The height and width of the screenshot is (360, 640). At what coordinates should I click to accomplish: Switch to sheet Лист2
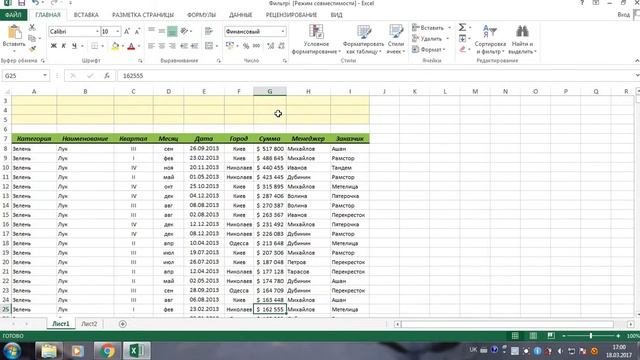coord(89,324)
